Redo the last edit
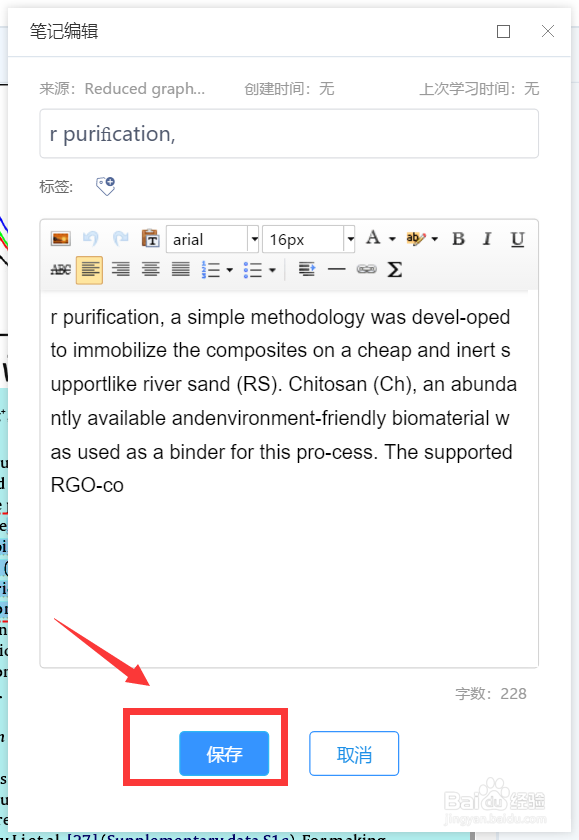 pyautogui.click(x=121, y=238)
